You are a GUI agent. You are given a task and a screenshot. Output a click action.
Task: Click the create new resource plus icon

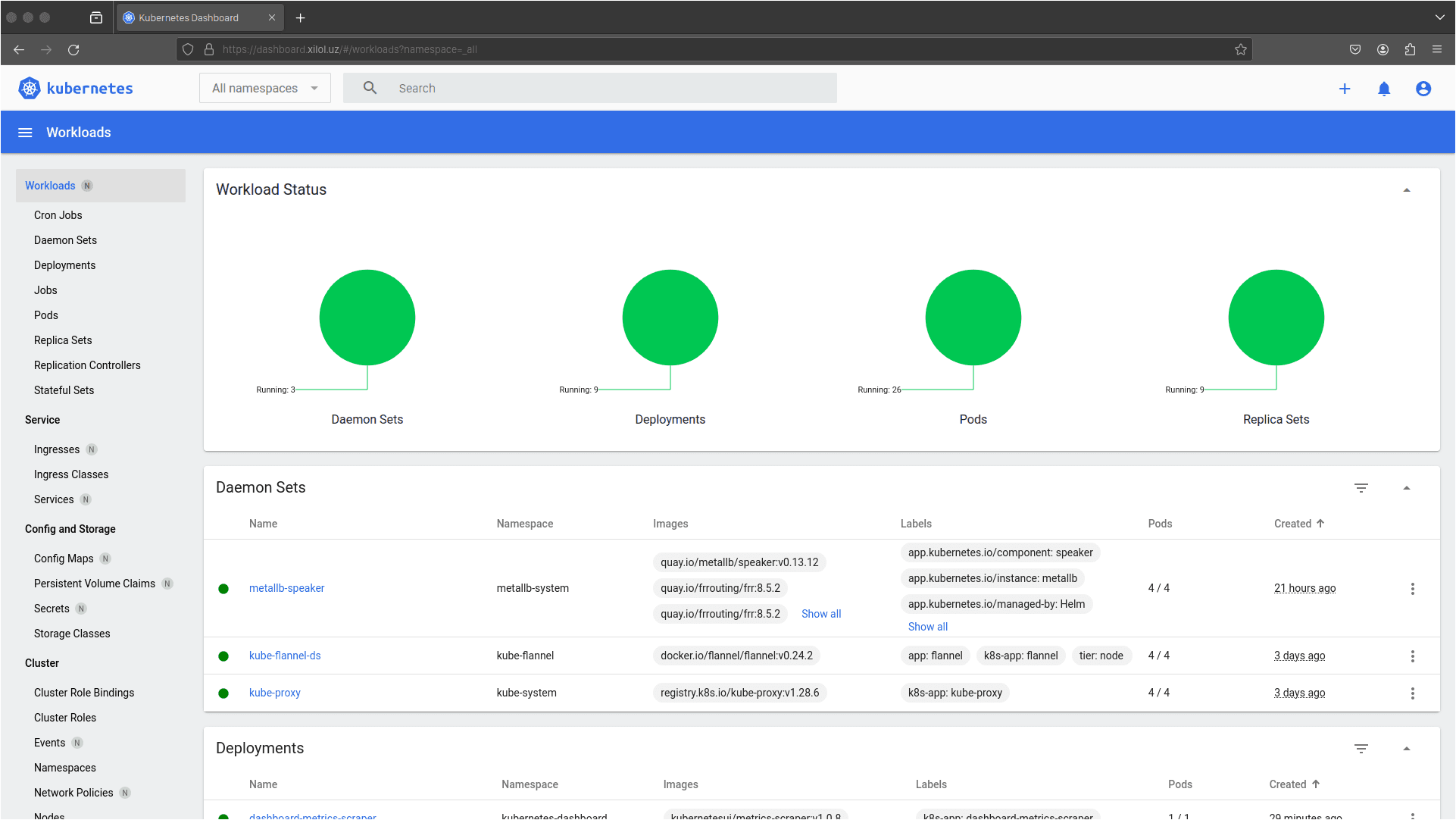pyautogui.click(x=1345, y=89)
